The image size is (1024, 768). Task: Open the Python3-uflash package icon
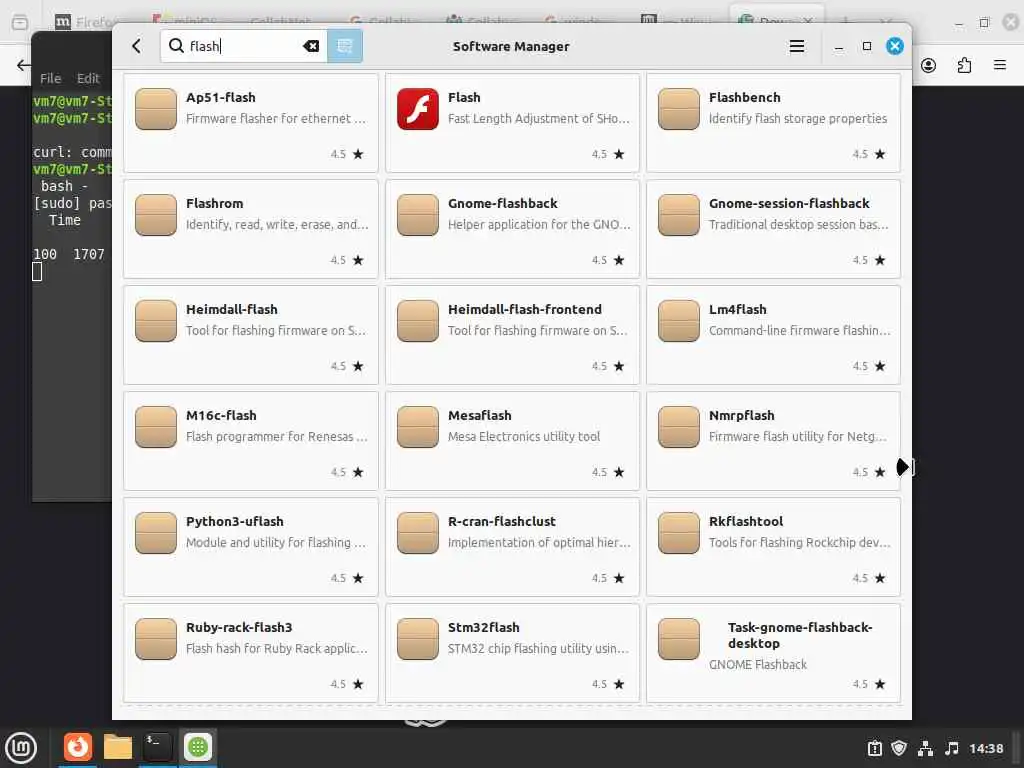(155, 533)
